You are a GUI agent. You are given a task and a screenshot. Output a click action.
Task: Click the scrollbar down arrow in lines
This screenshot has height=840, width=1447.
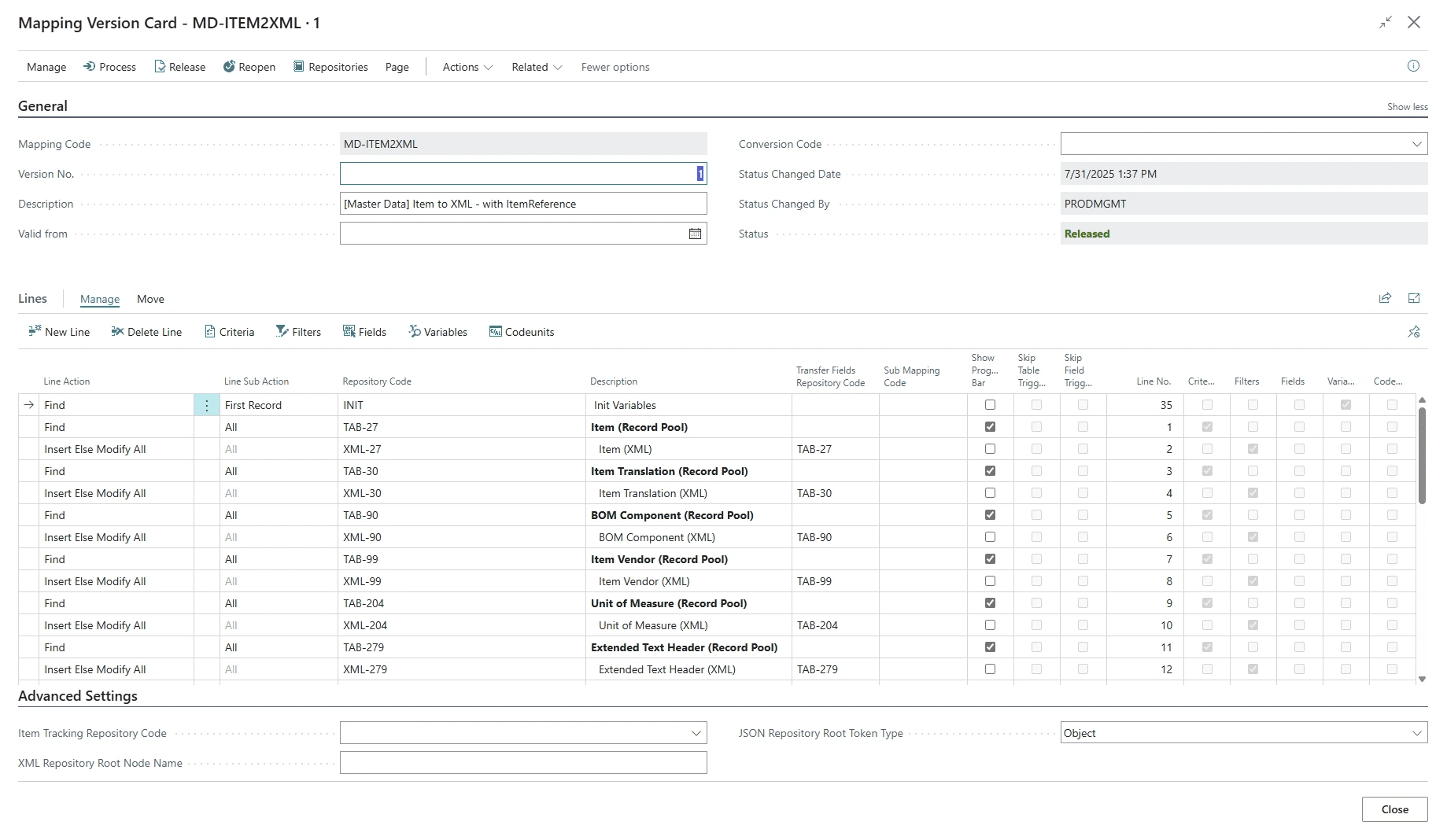point(1421,678)
